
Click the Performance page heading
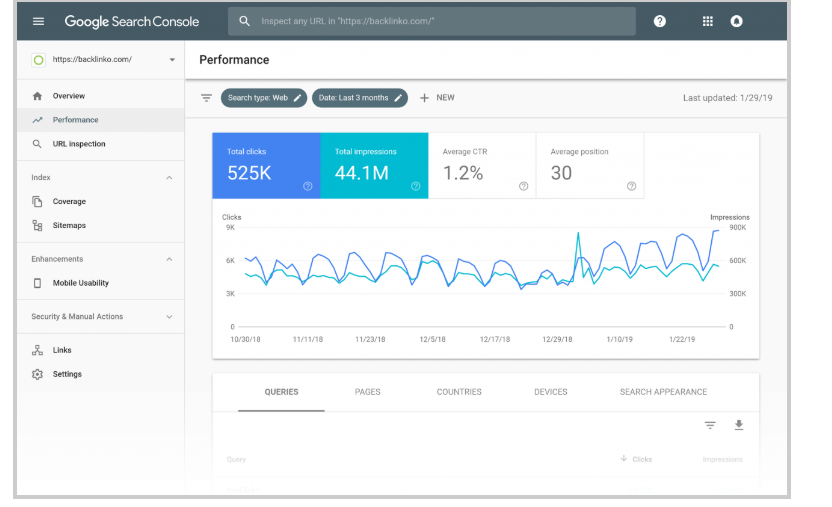(234, 60)
